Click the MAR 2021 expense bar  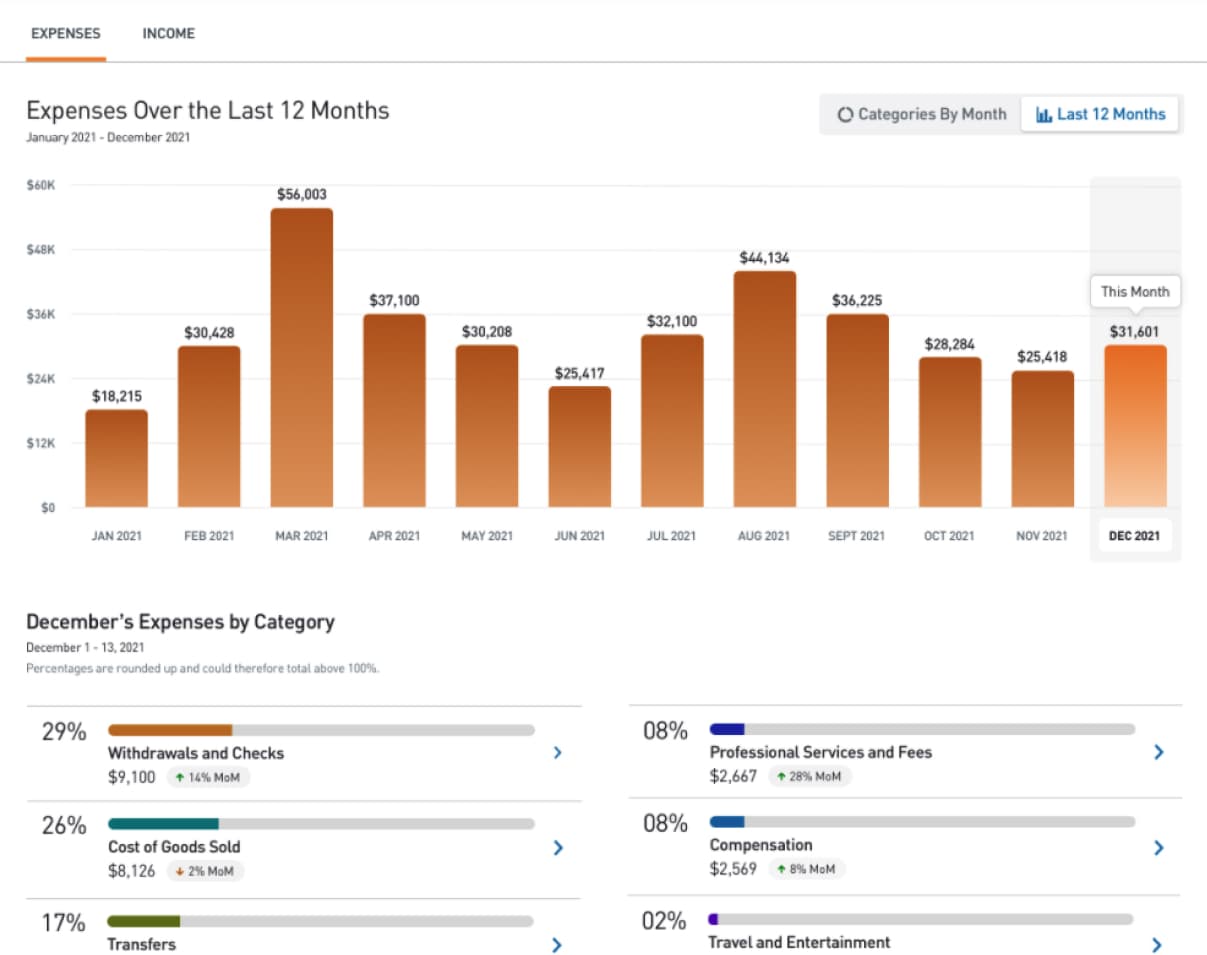(302, 358)
